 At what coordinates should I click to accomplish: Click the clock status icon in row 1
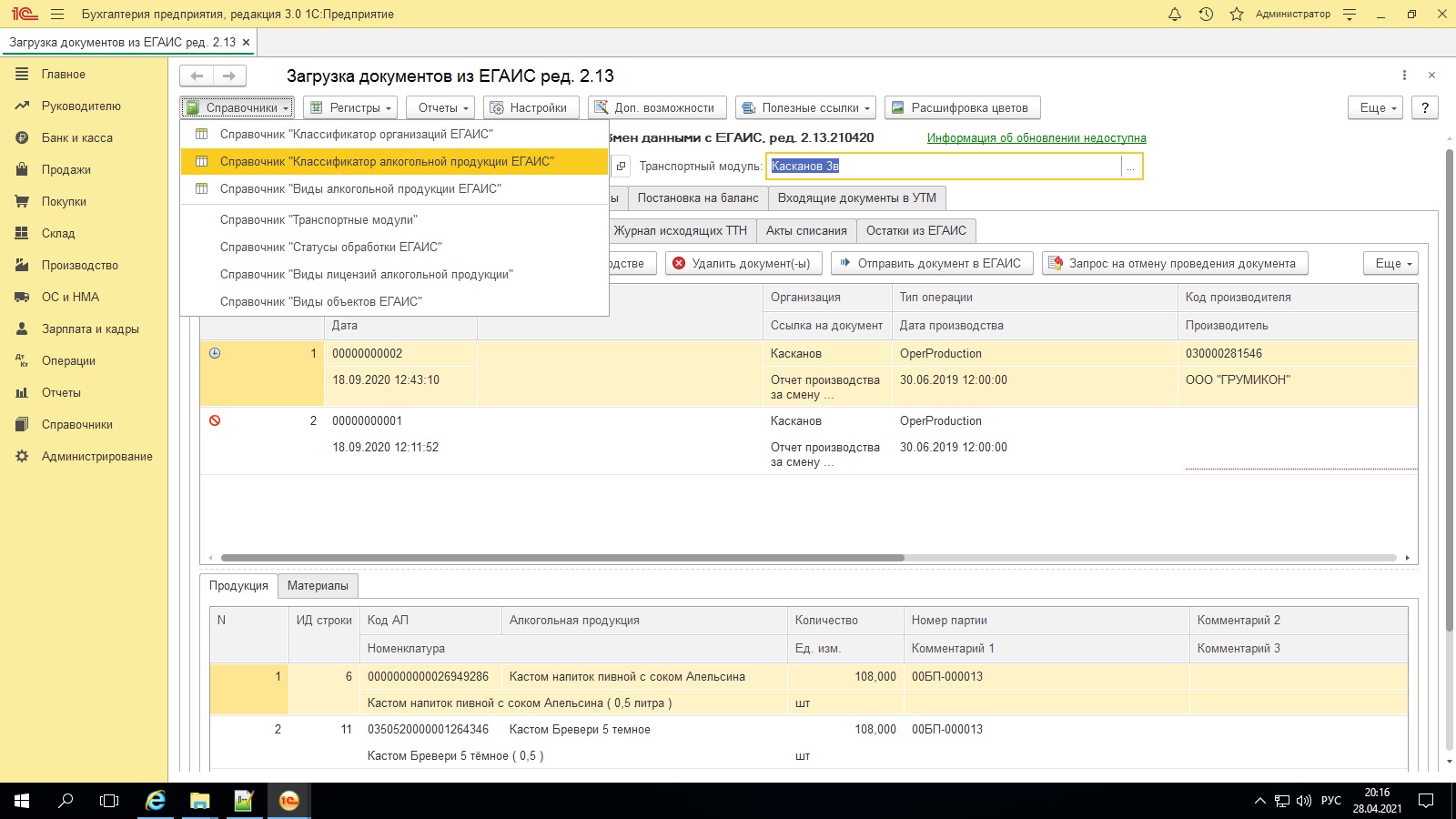215,353
